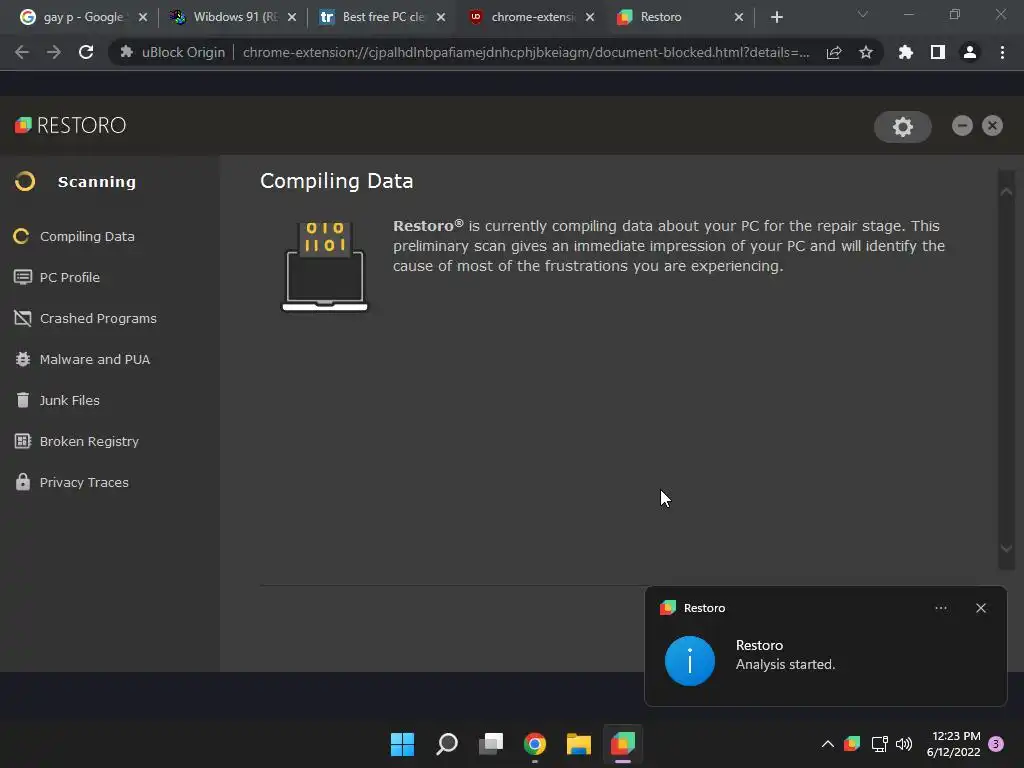This screenshot has width=1024, height=768.
Task: Go forward in browser history
Action: [x=54, y=52]
